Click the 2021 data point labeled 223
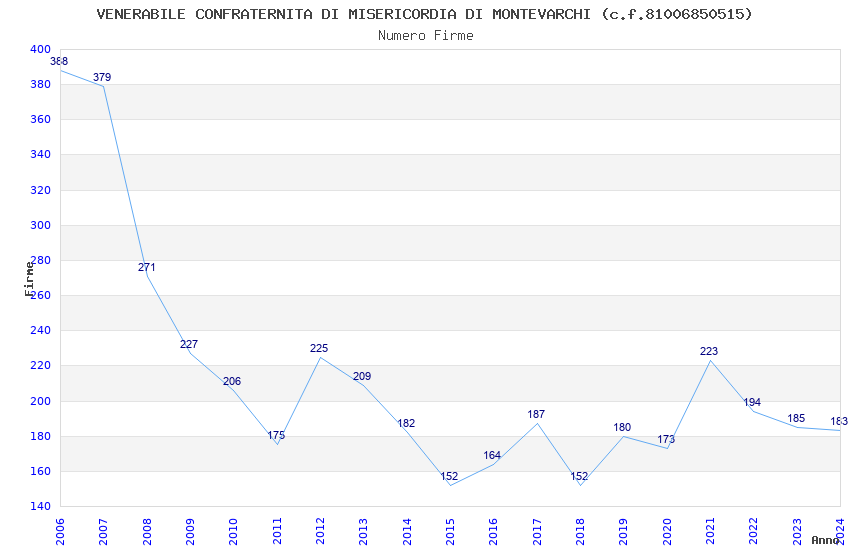This screenshot has height=550, width=850. click(710, 360)
